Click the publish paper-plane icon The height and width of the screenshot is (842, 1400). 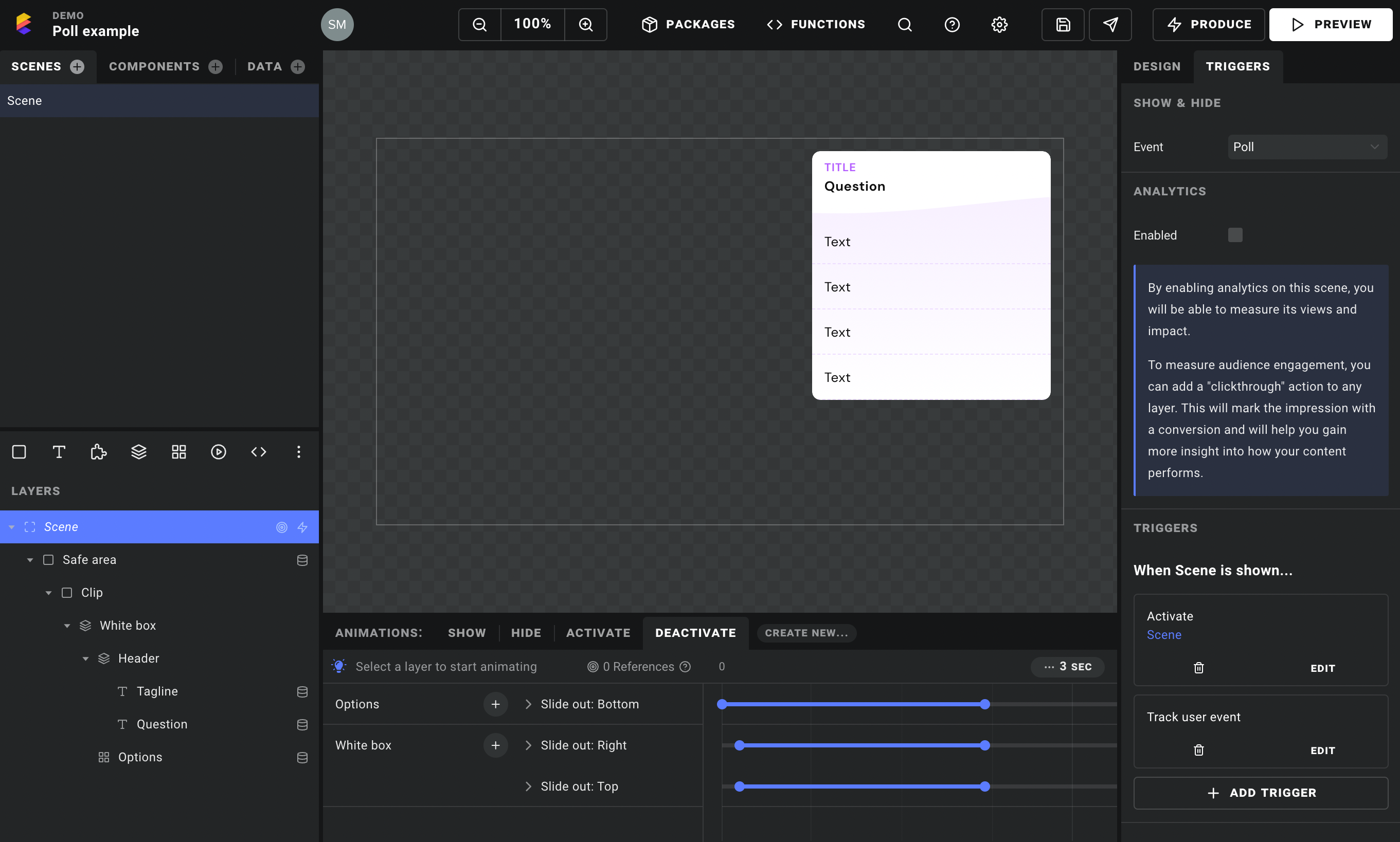tap(1110, 24)
